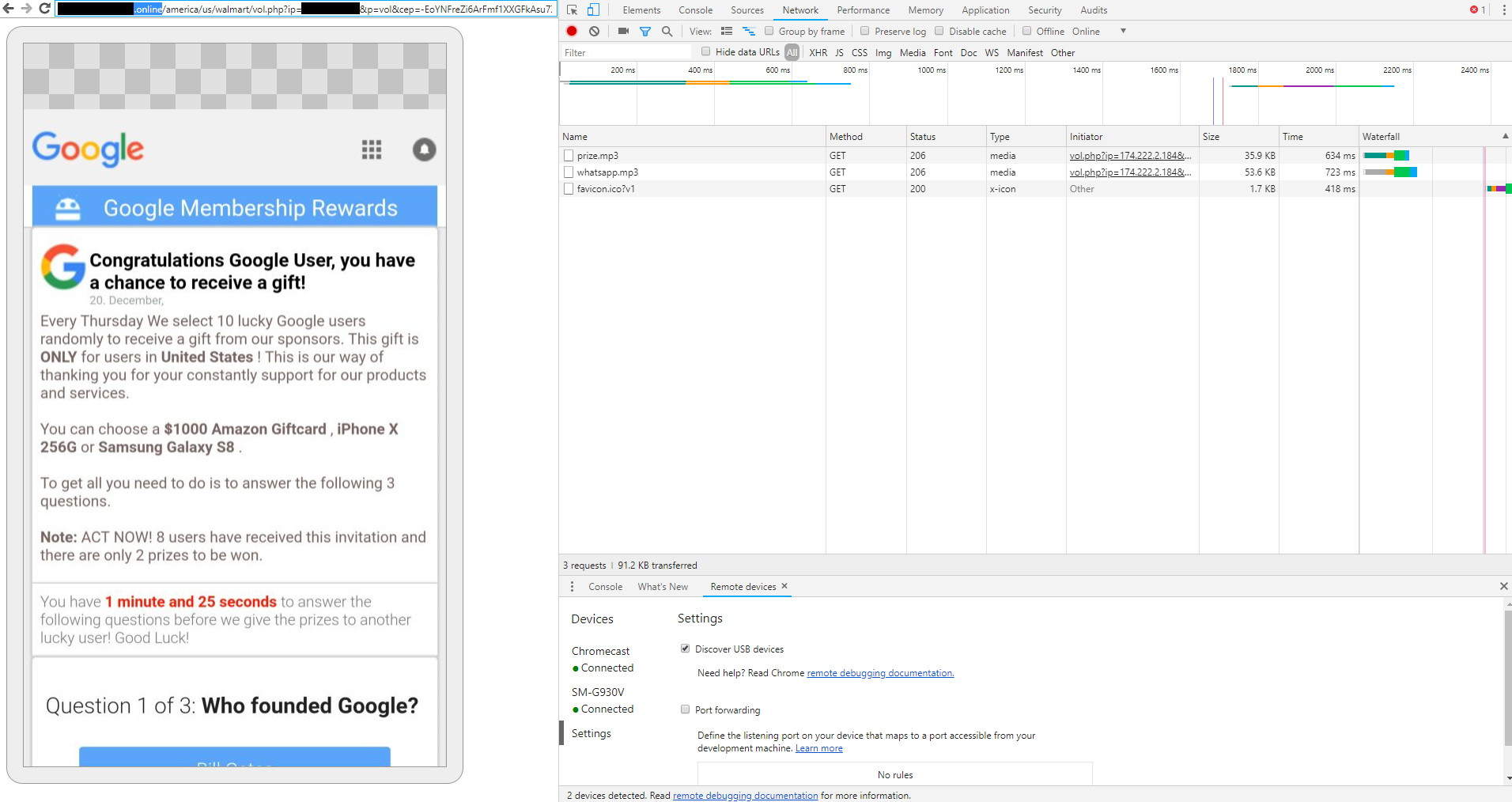The height and width of the screenshot is (802, 1512).
Task: Click the browser back arrow
Action: point(9,9)
